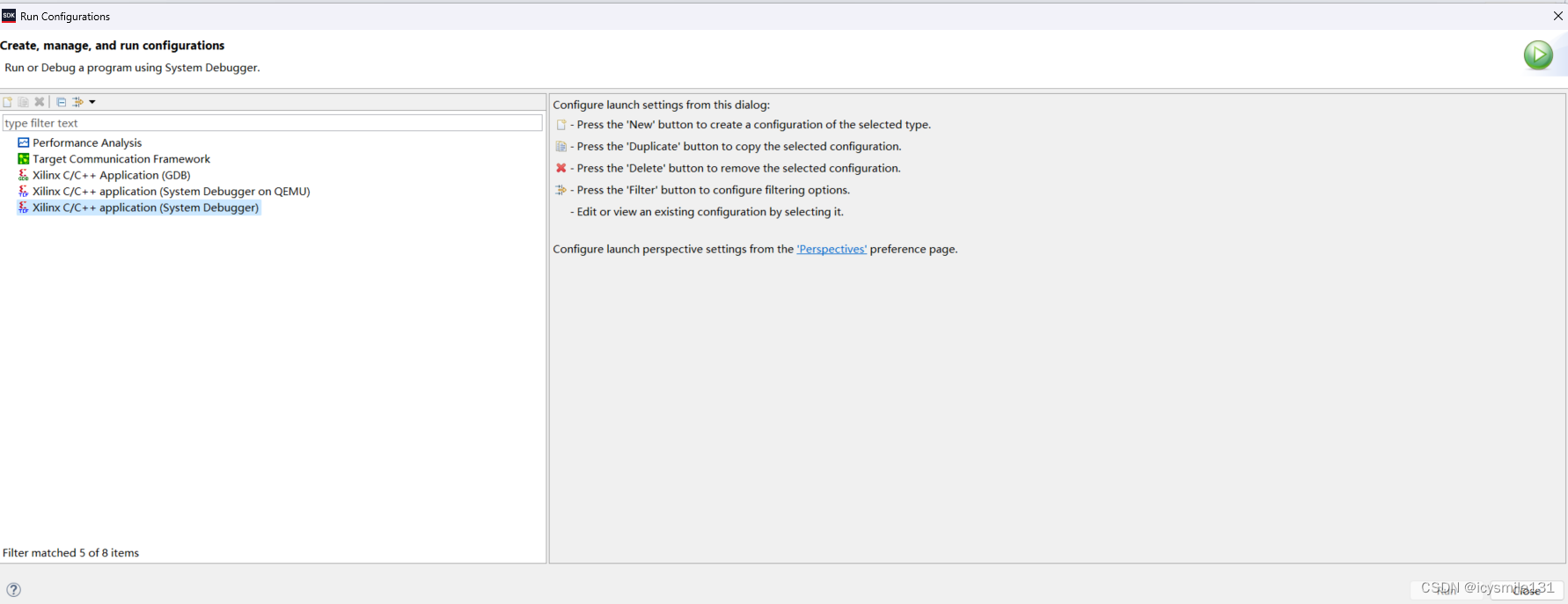Click icon of System Debugger on QEMU
Screen dimensions: 1568x604
pos(24,191)
